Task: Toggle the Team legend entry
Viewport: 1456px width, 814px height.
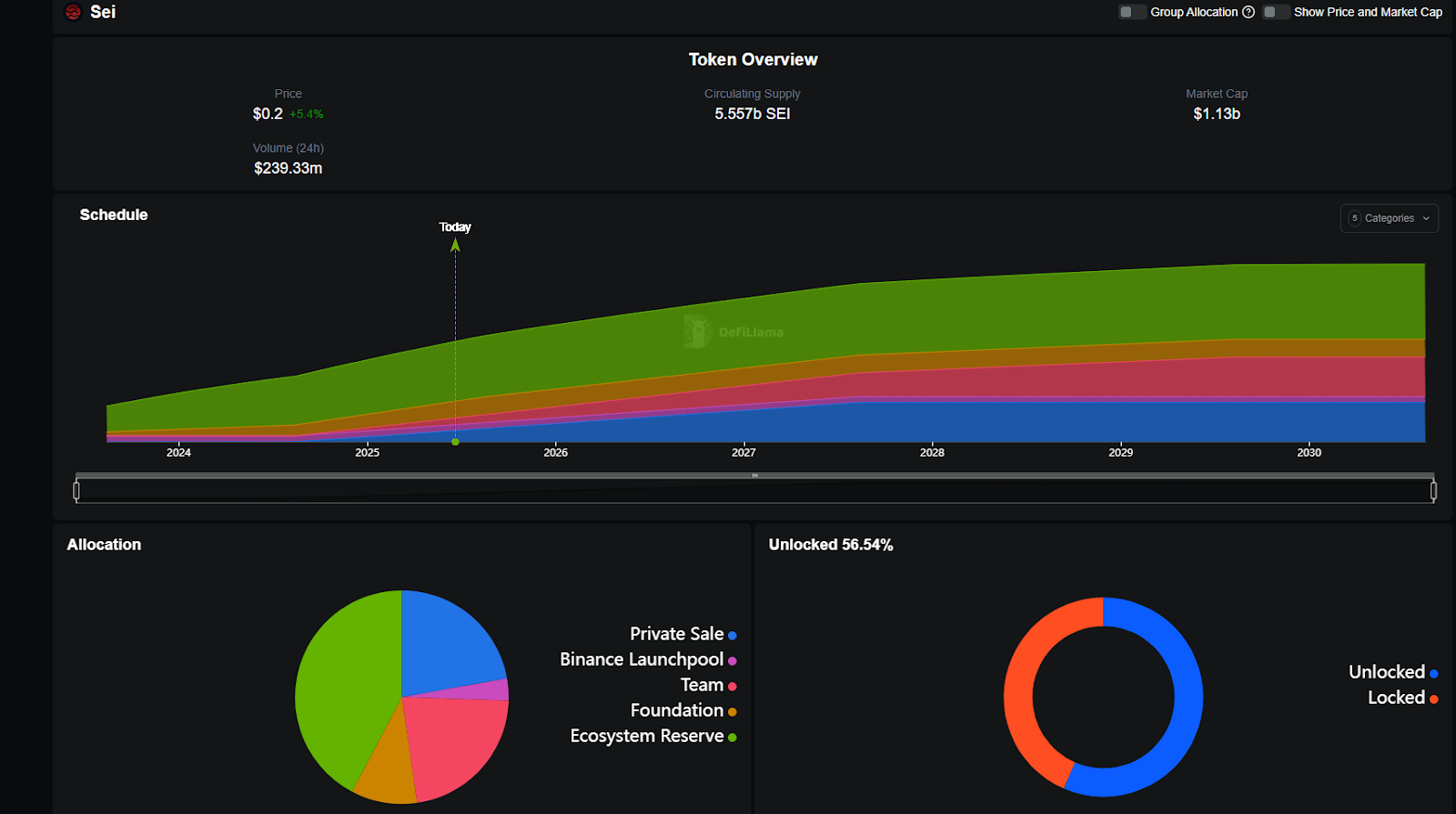Action: 708,685
